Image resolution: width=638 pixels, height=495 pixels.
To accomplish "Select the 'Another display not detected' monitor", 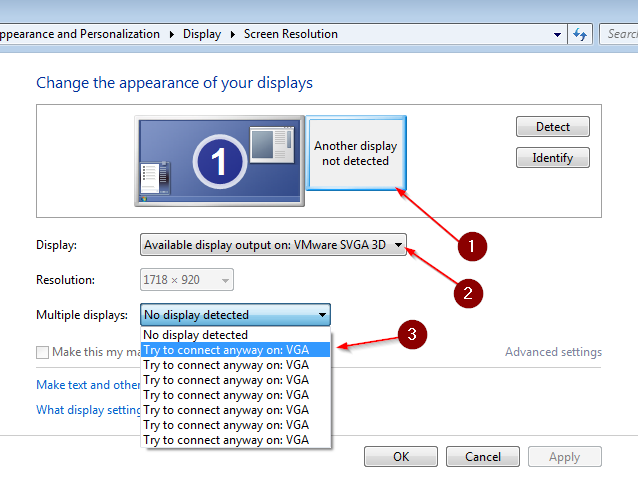I will point(355,153).
